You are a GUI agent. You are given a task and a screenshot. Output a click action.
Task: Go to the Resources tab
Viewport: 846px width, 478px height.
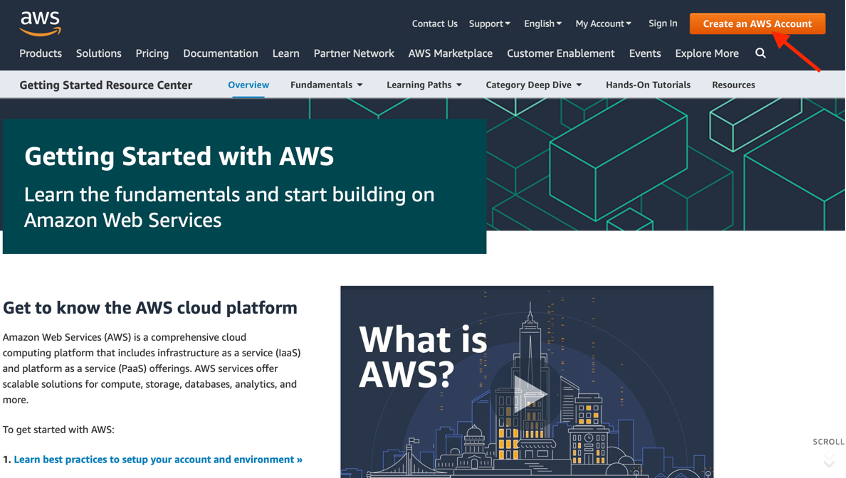coord(733,85)
